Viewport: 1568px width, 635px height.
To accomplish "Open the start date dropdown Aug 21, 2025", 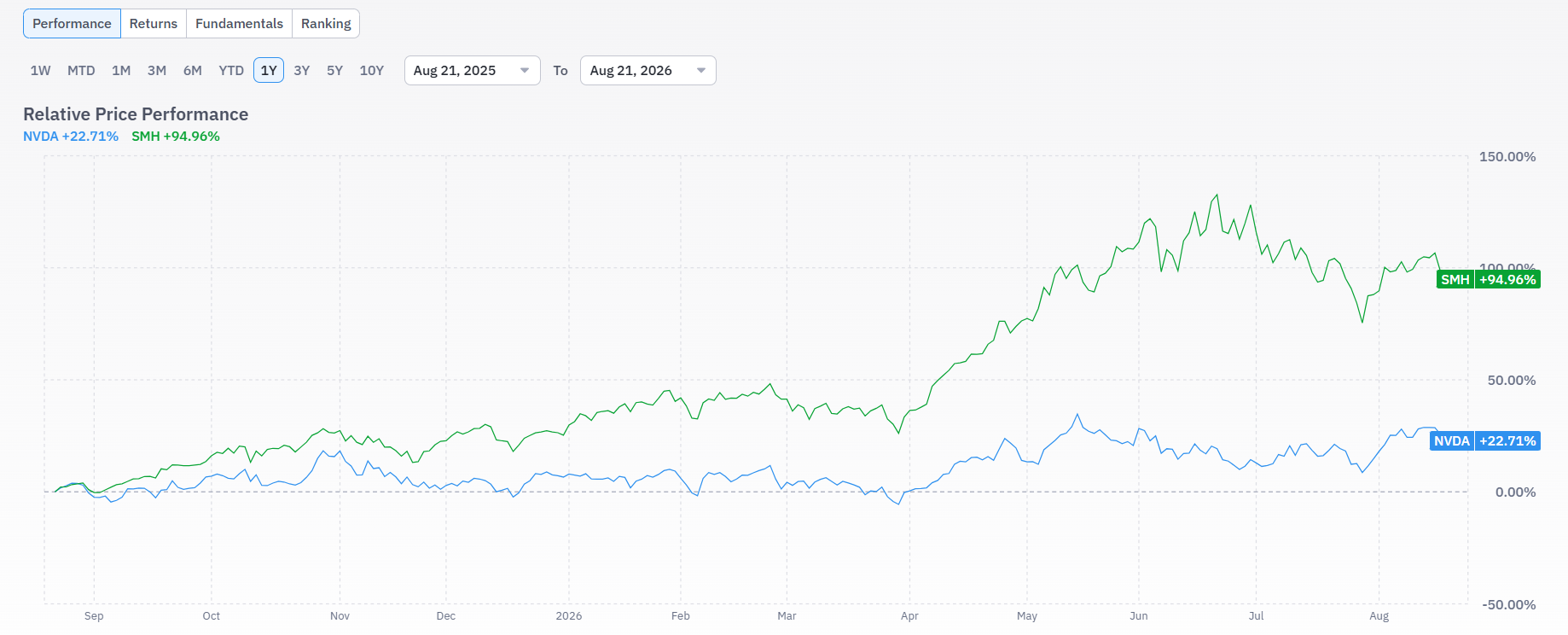I will [473, 71].
